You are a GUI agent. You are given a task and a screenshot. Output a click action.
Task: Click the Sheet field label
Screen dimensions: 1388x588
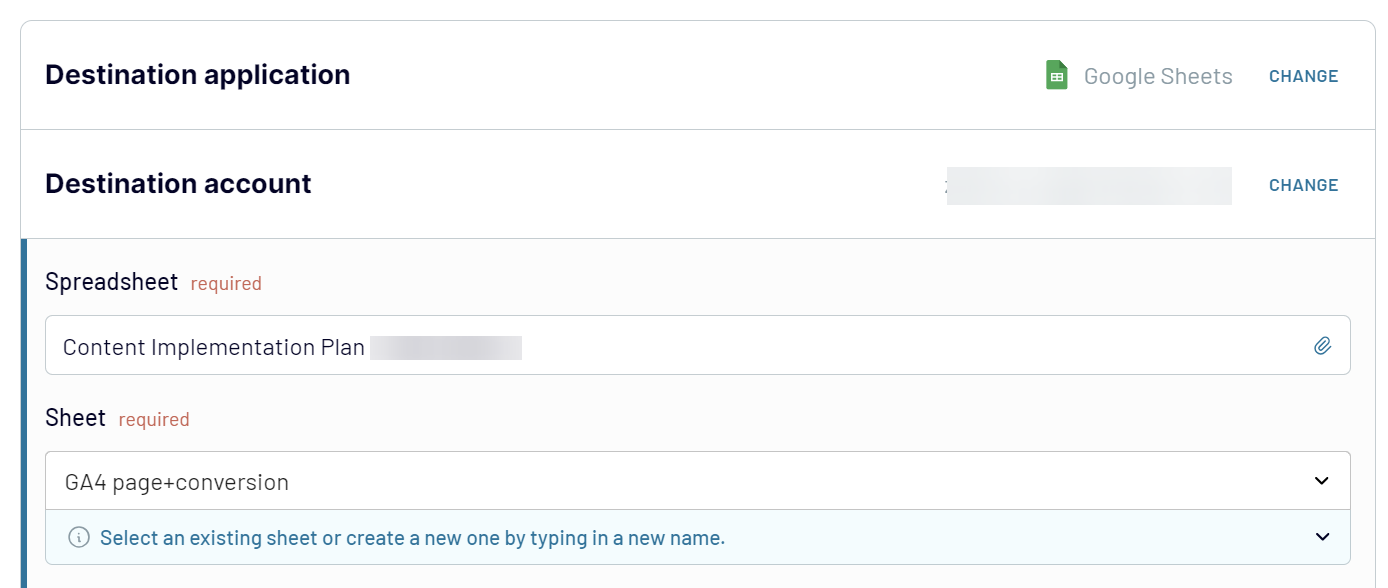pos(76,418)
